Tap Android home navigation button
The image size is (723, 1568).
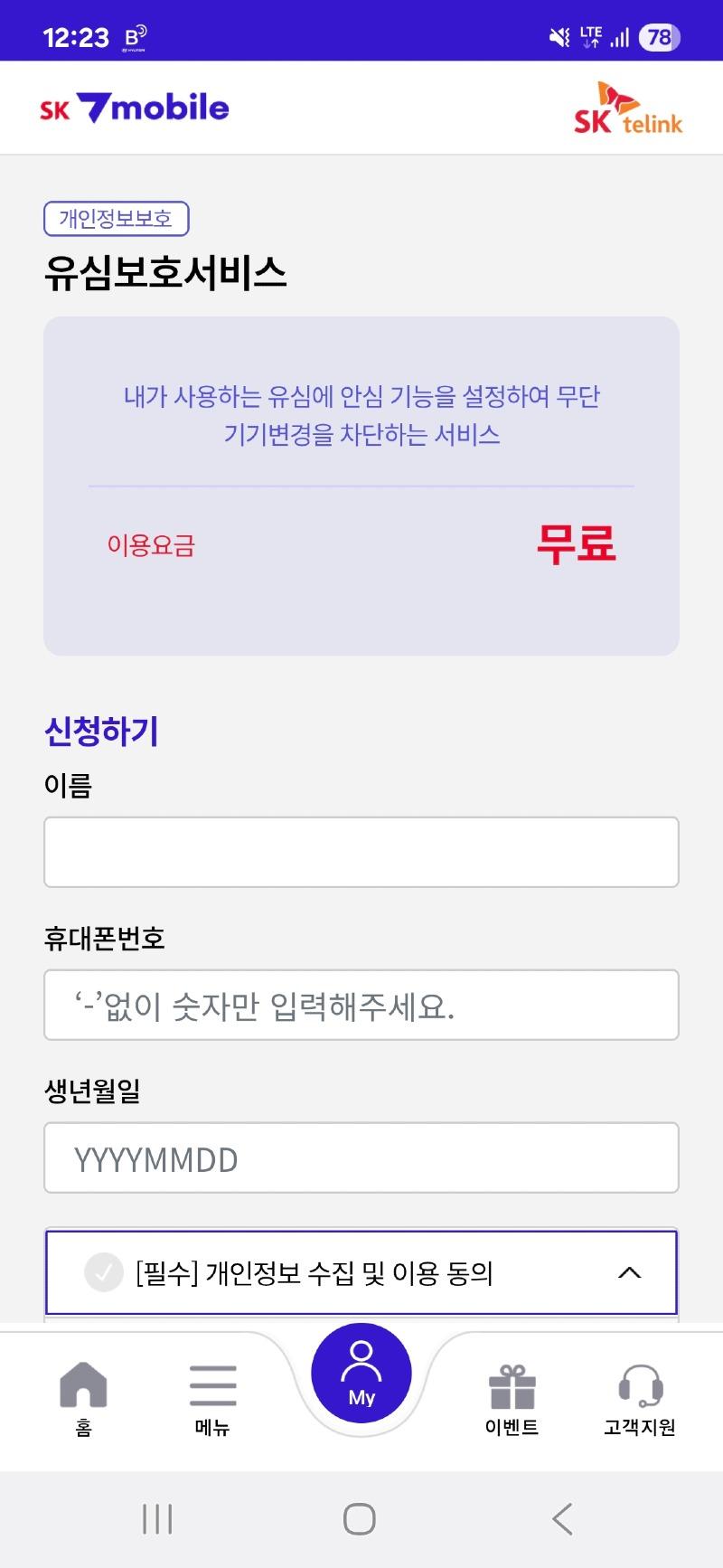(360, 1519)
